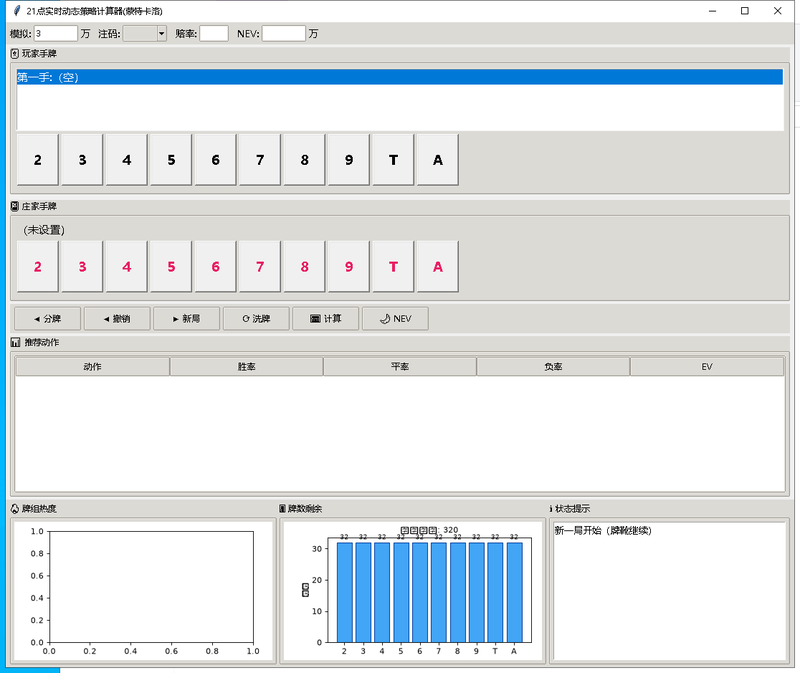
Task: Add card 2 to player hand
Action: coord(38,160)
